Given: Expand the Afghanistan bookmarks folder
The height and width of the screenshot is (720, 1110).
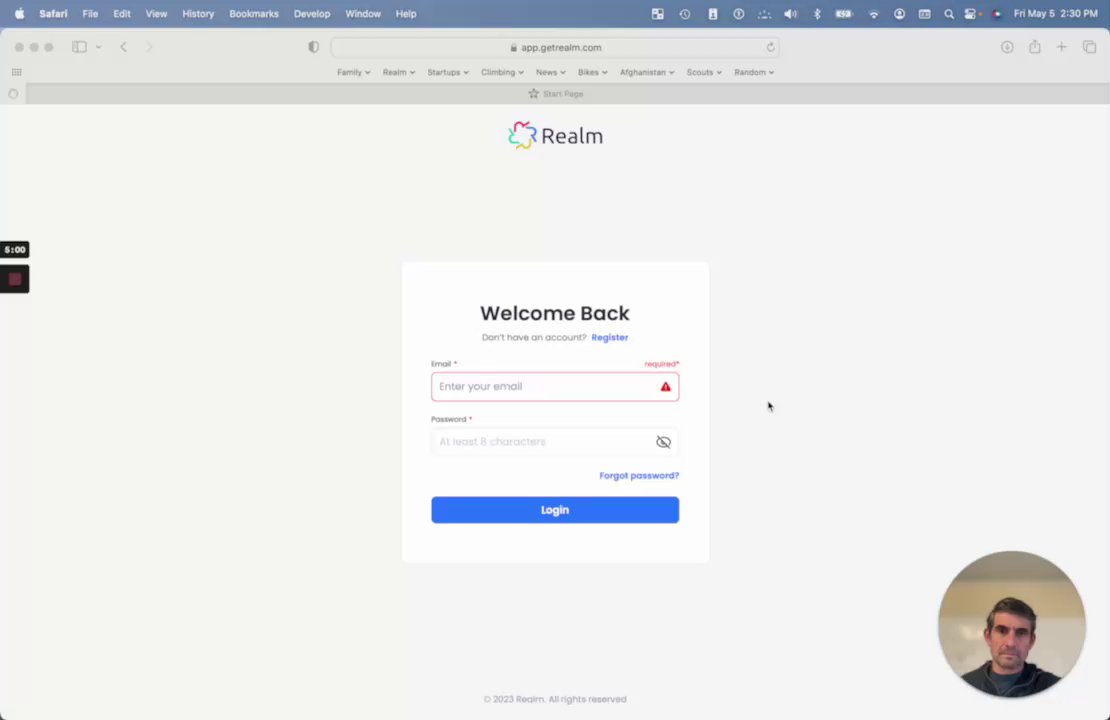Looking at the screenshot, I should 646,72.
